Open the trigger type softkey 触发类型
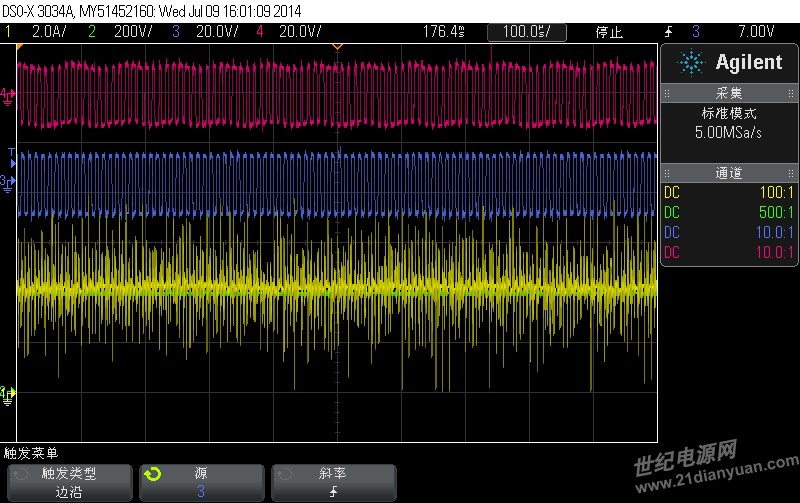This screenshot has height=503, width=800. coord(69,483)
